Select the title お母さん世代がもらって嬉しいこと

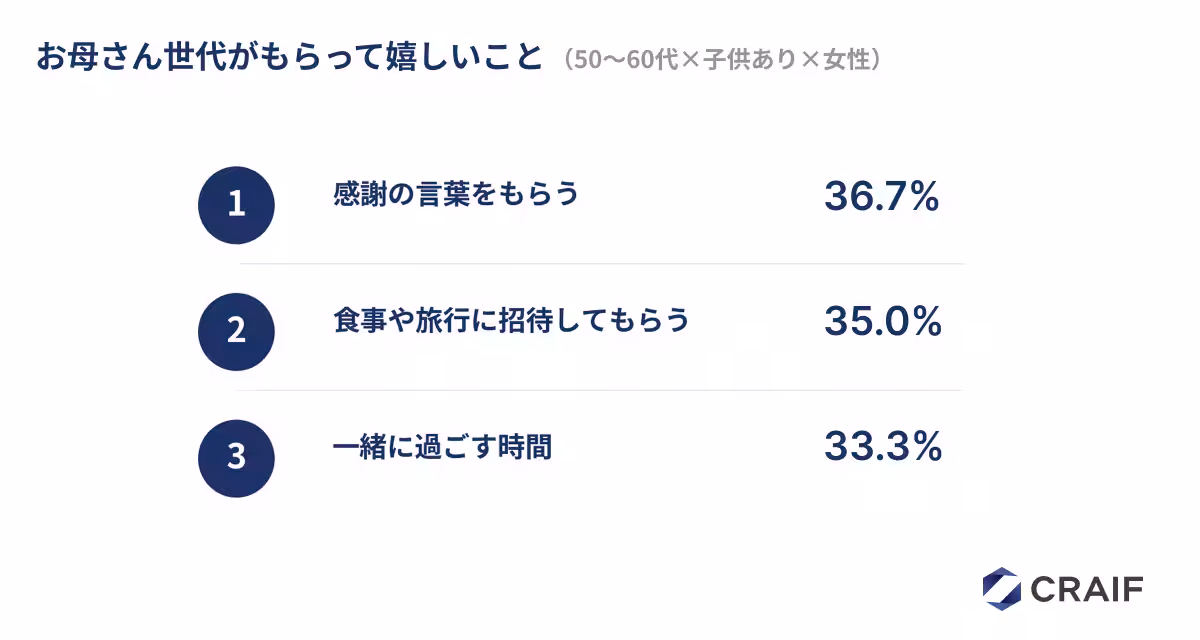[290, 57]
